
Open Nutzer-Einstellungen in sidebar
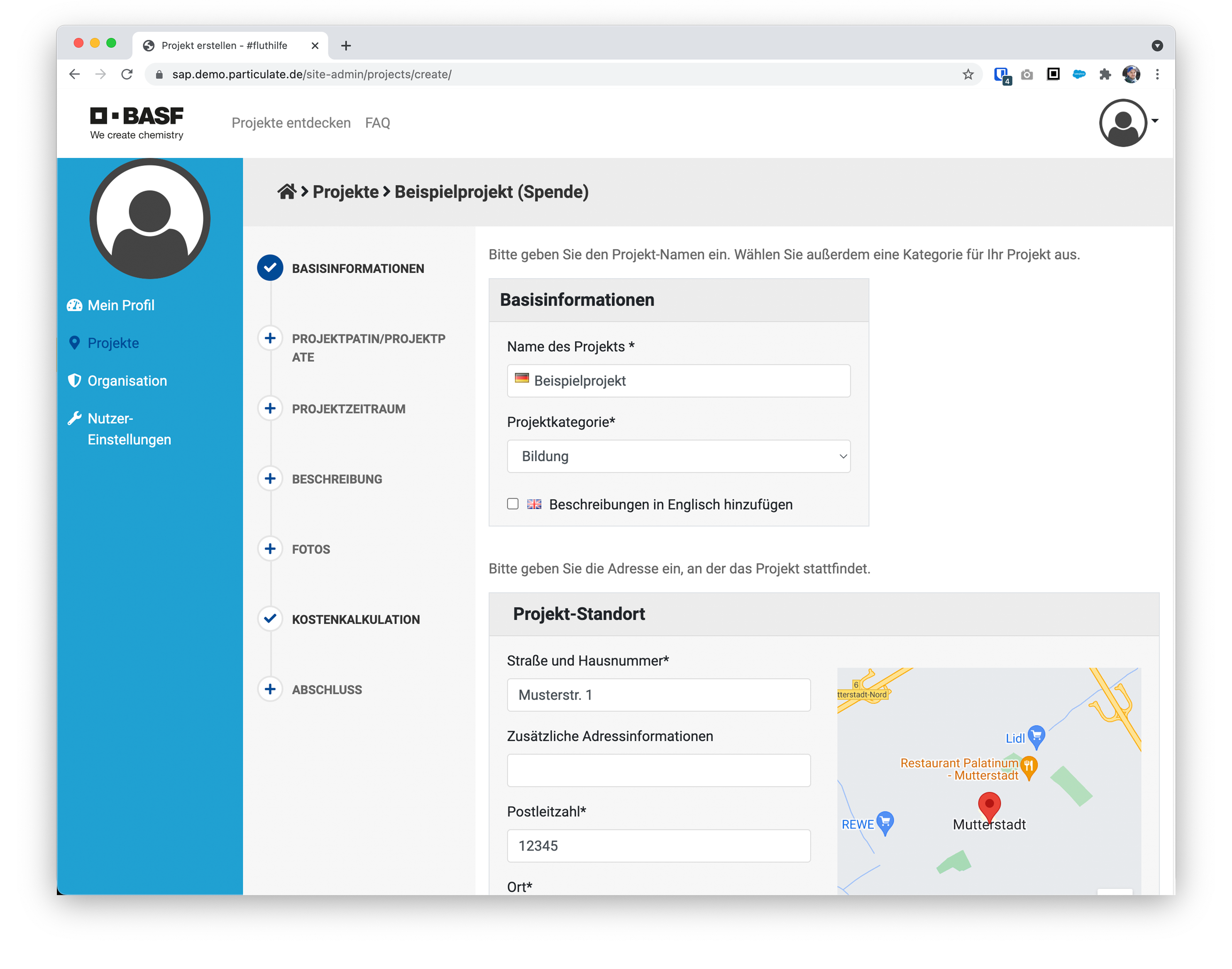(x=130, y=429)
